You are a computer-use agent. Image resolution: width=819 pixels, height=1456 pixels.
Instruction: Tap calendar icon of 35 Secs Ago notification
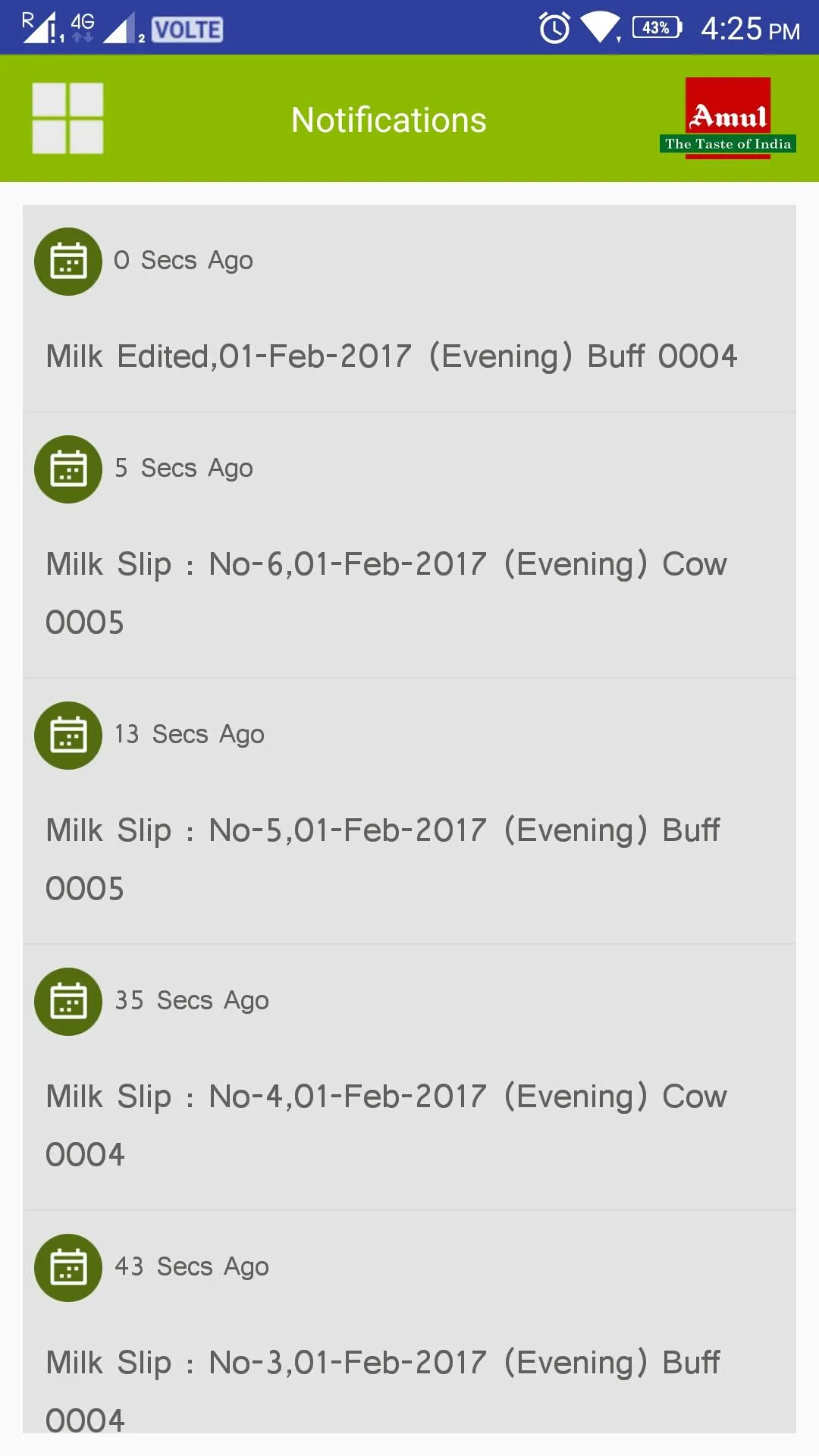pos(68,1002)
